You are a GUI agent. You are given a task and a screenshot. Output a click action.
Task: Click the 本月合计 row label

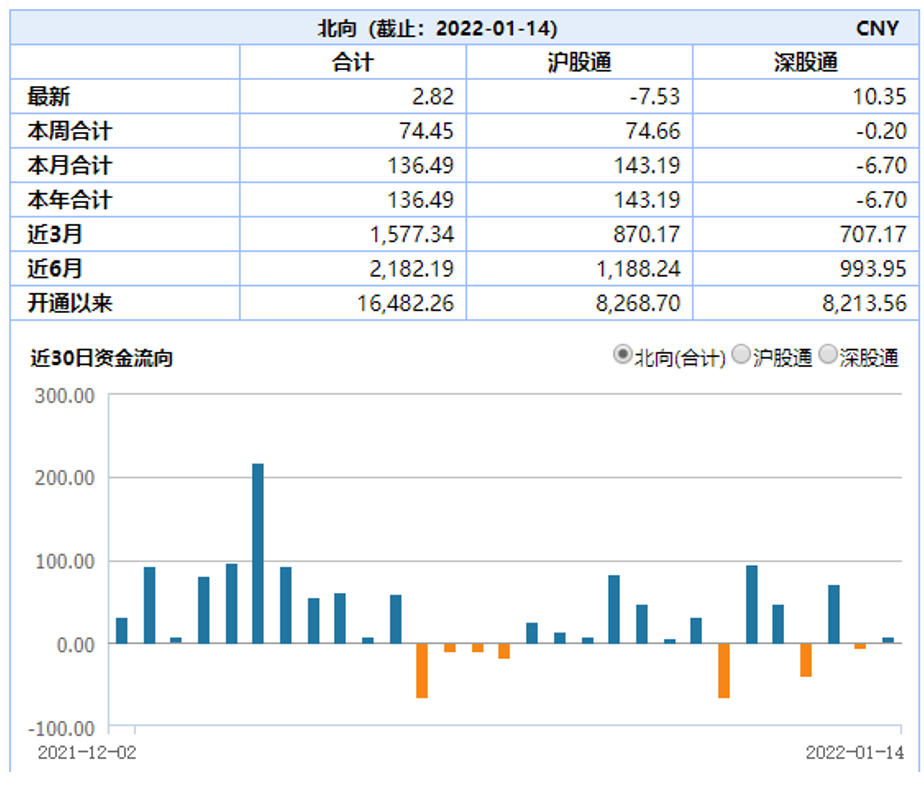(x=70, y=166)
